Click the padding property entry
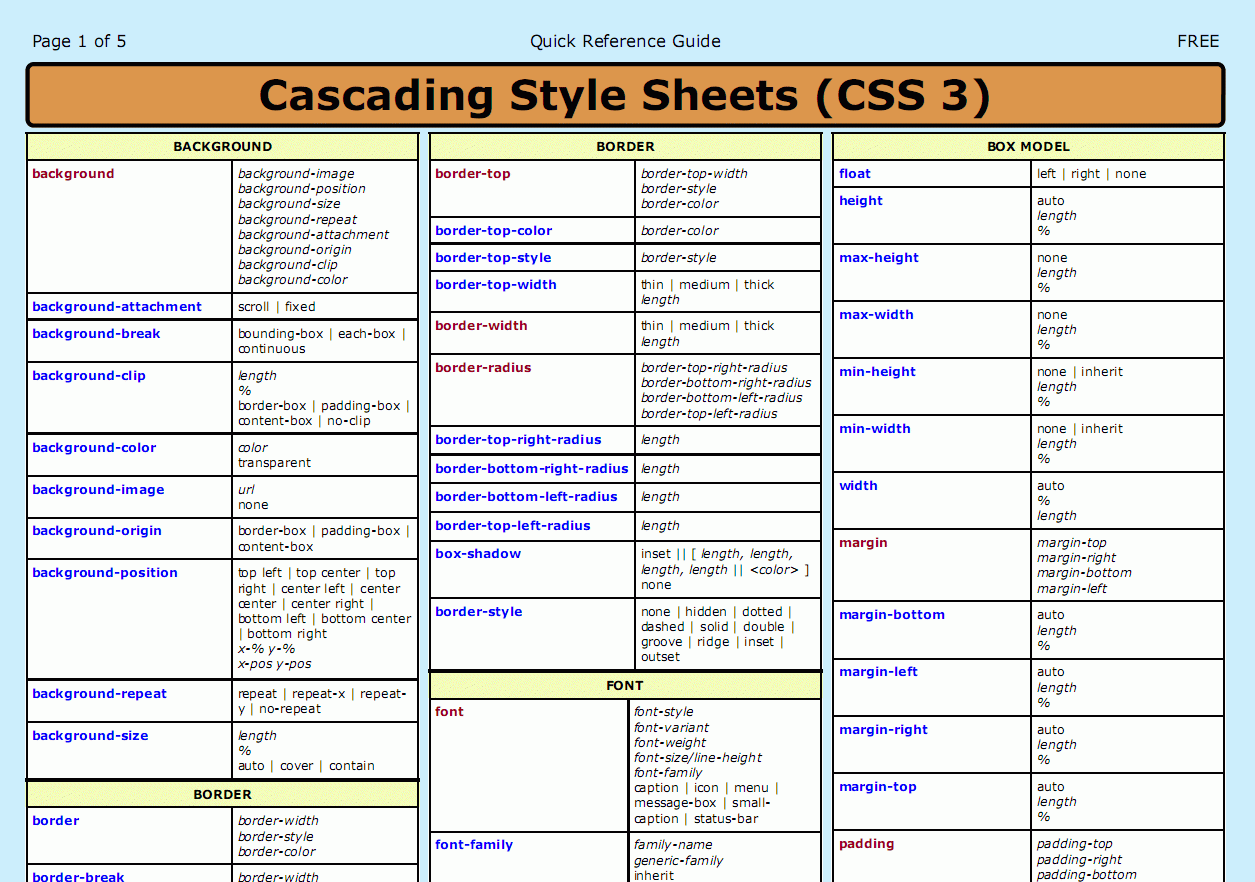The width and height of the screenshot is (1255, 882). 866,843
